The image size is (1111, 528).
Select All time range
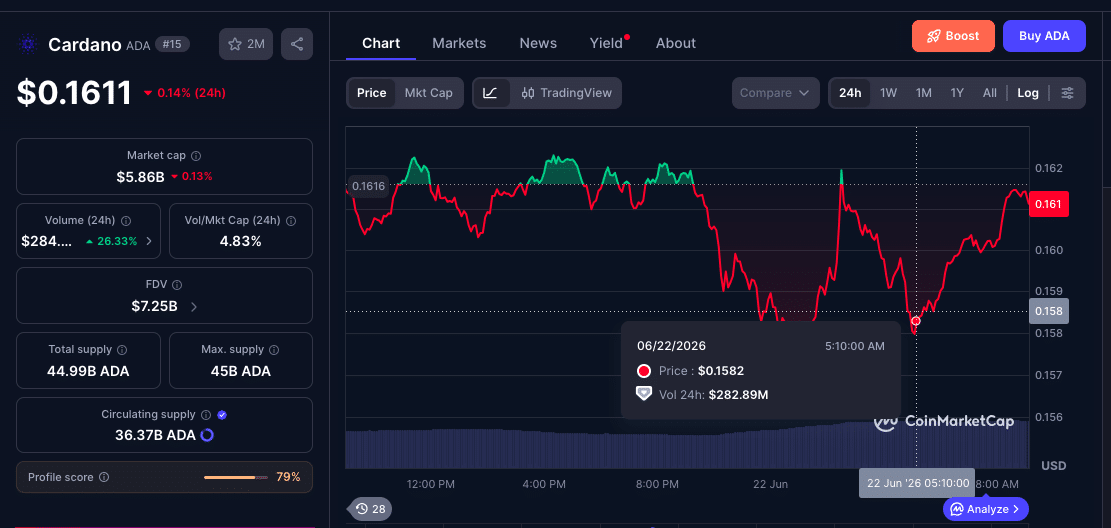[990, 93]
